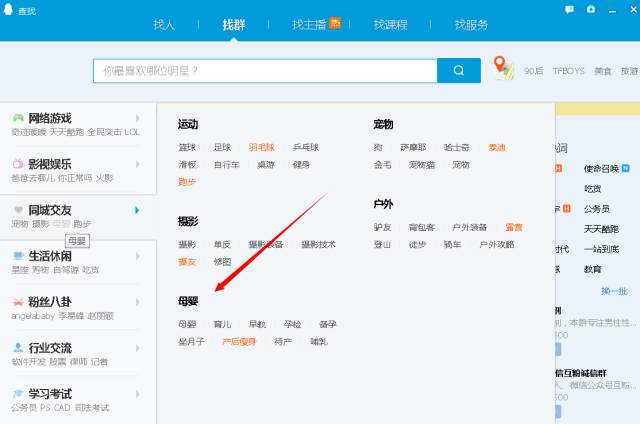The height and width of the screenshot is (424, 640).
Task: Open the 使命召唤 hot word
Action: click(x=602, y=169)
